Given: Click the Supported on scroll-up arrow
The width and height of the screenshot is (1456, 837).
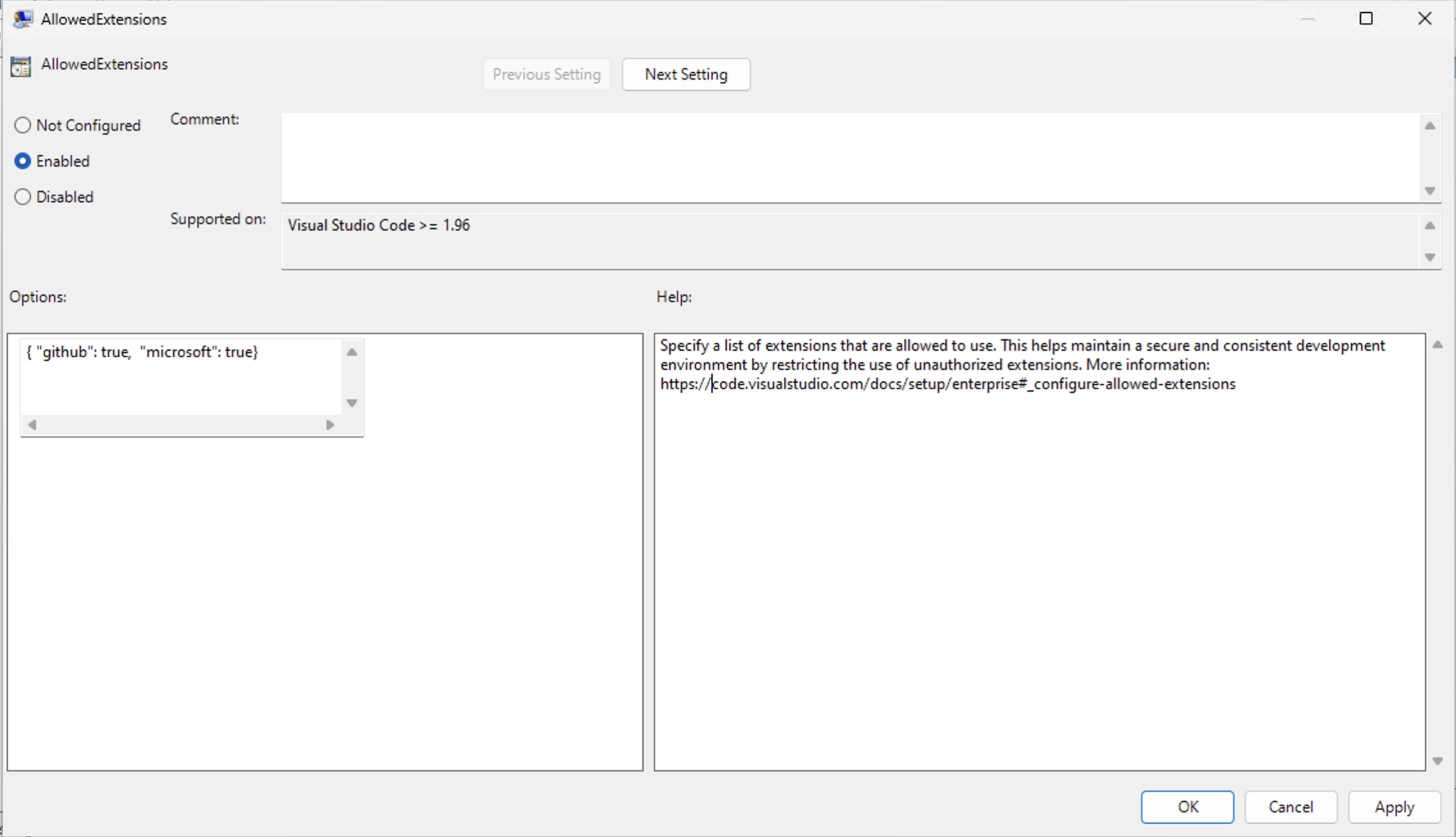Looking at the screenshot, I should click(x=1430, y=225).
